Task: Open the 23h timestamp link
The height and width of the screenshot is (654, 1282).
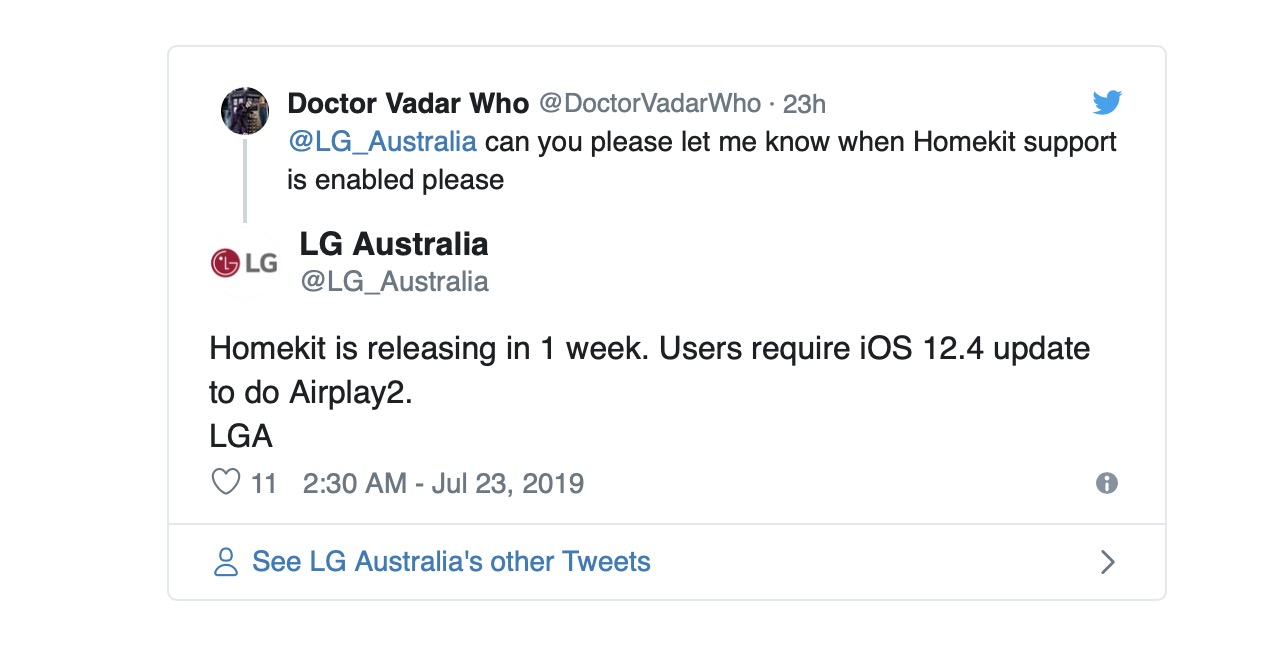Action: tap(805, 104)
